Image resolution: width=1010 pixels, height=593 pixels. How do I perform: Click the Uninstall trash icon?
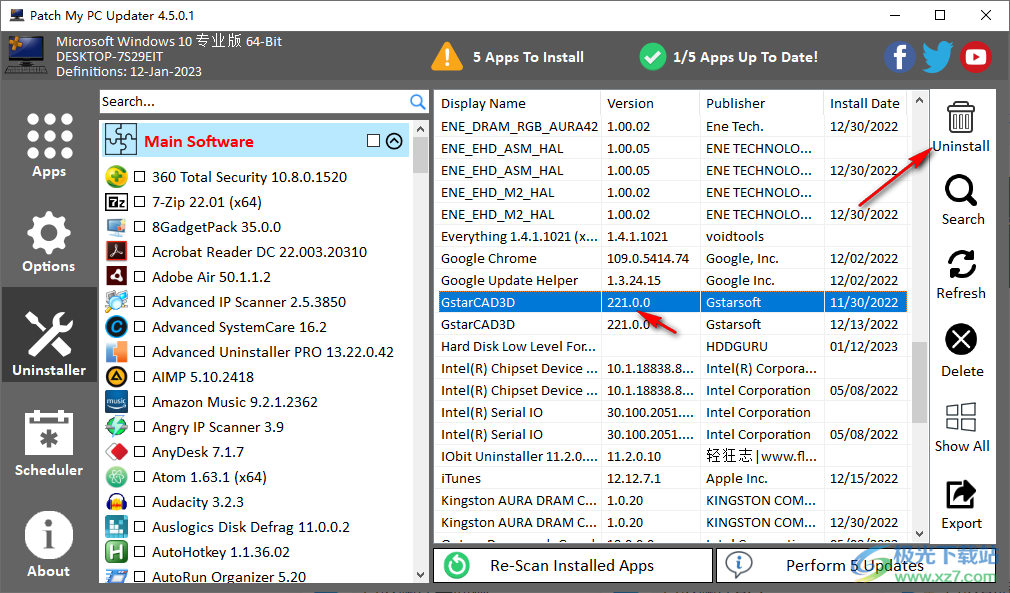pos(960,118)
